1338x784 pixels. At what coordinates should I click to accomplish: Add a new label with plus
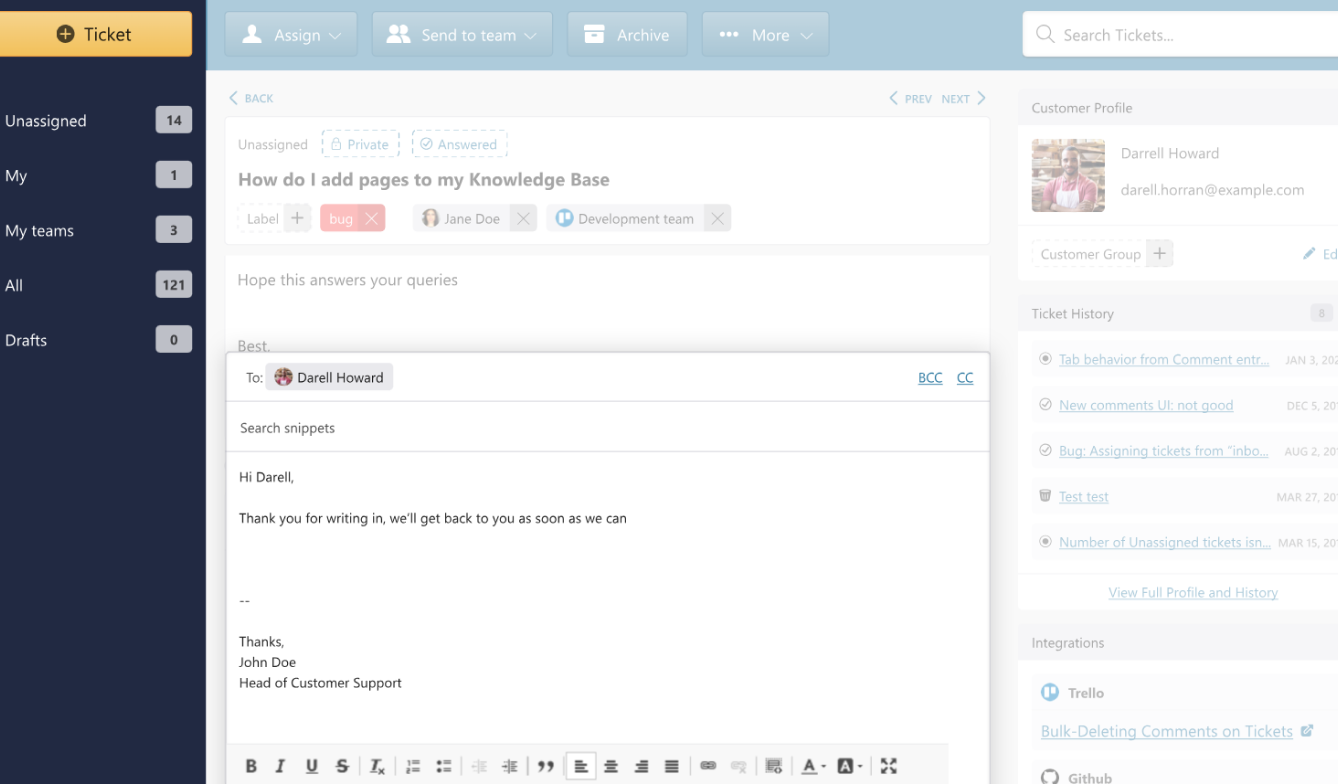pyautogui.click(x=297, y=218)
